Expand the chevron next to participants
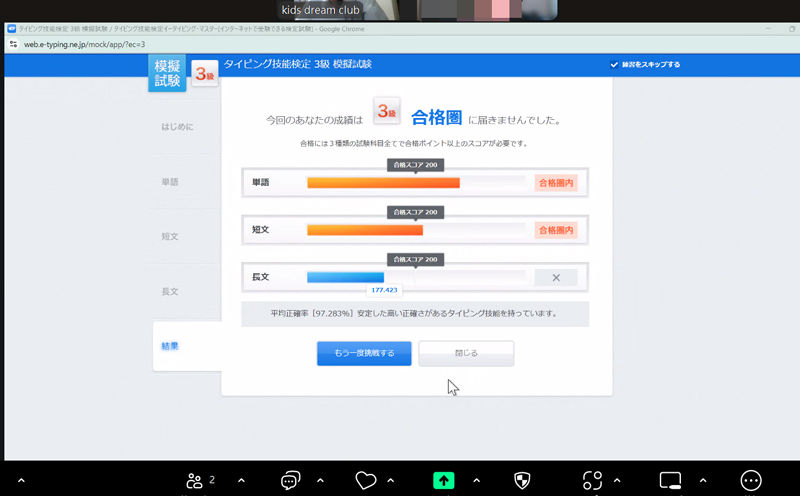The image size is (800, 496). tap(241, 480)
